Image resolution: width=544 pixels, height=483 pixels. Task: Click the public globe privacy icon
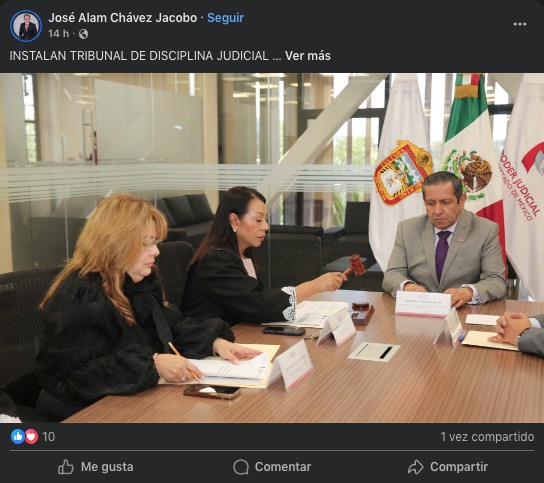(x=83, y=34)
